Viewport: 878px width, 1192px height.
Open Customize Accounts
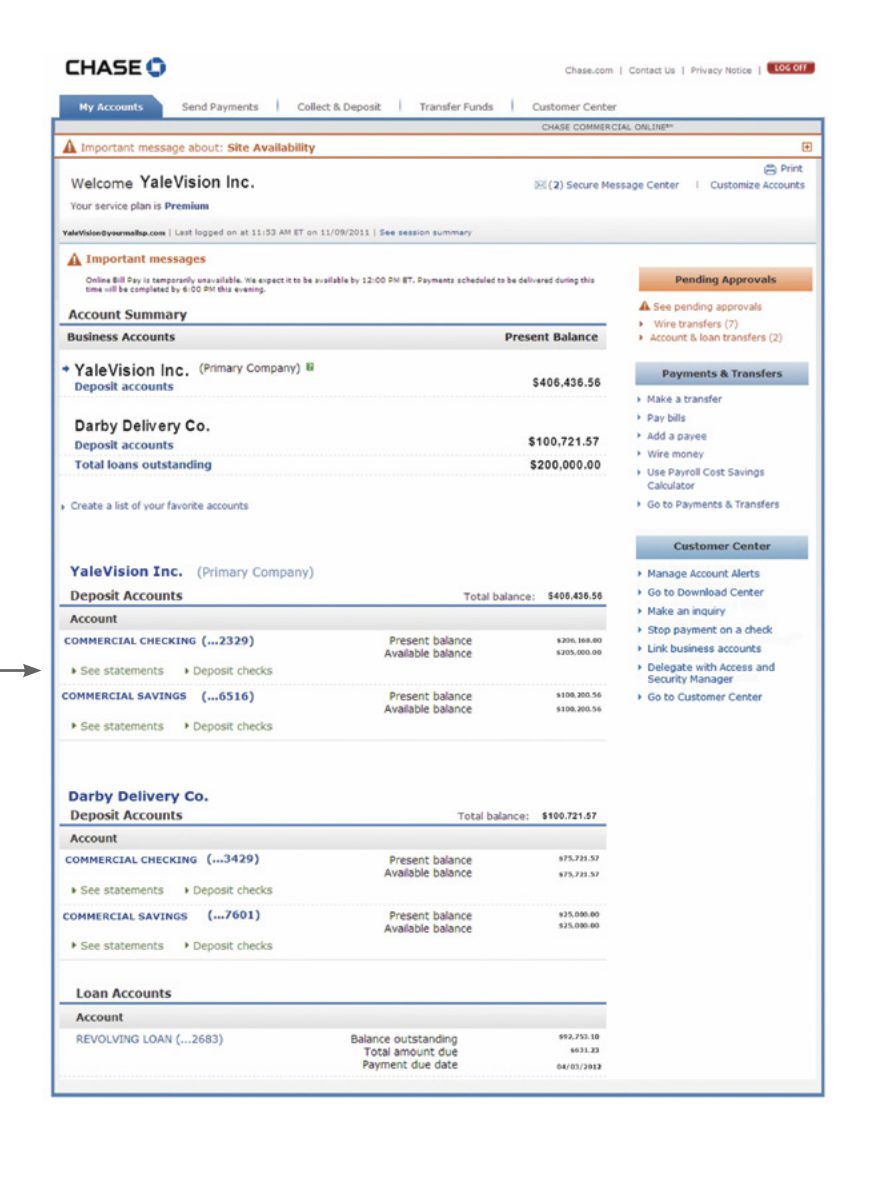(756, 185)
